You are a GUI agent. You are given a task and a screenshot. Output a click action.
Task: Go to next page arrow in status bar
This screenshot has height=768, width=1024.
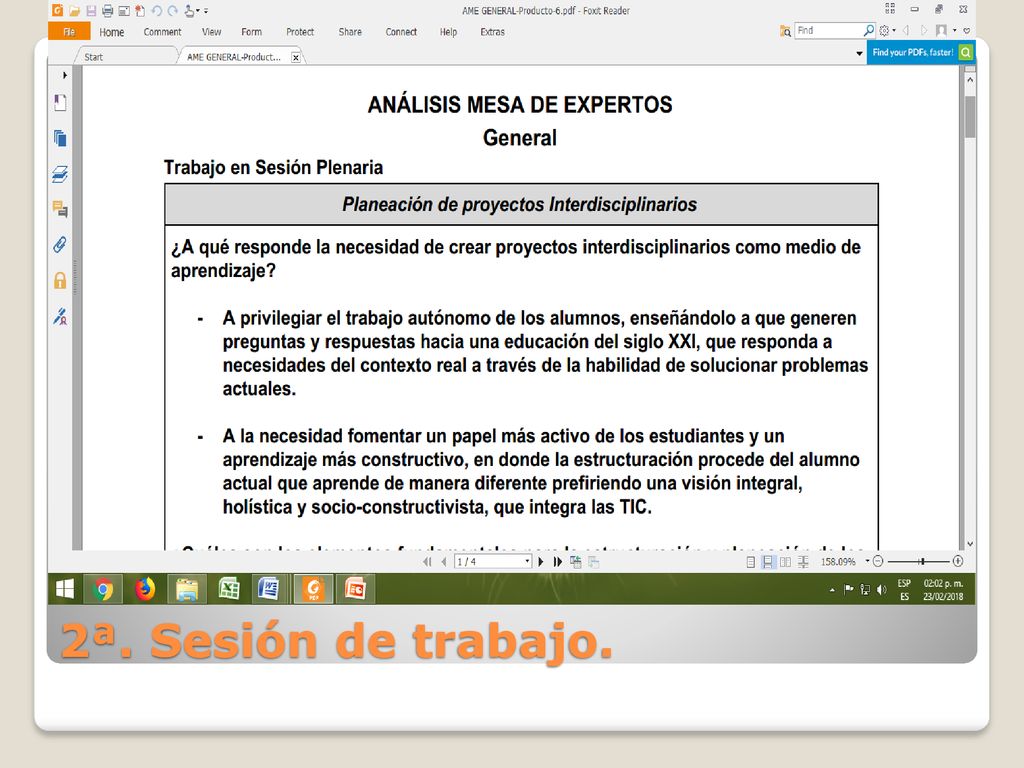(541, 562)
